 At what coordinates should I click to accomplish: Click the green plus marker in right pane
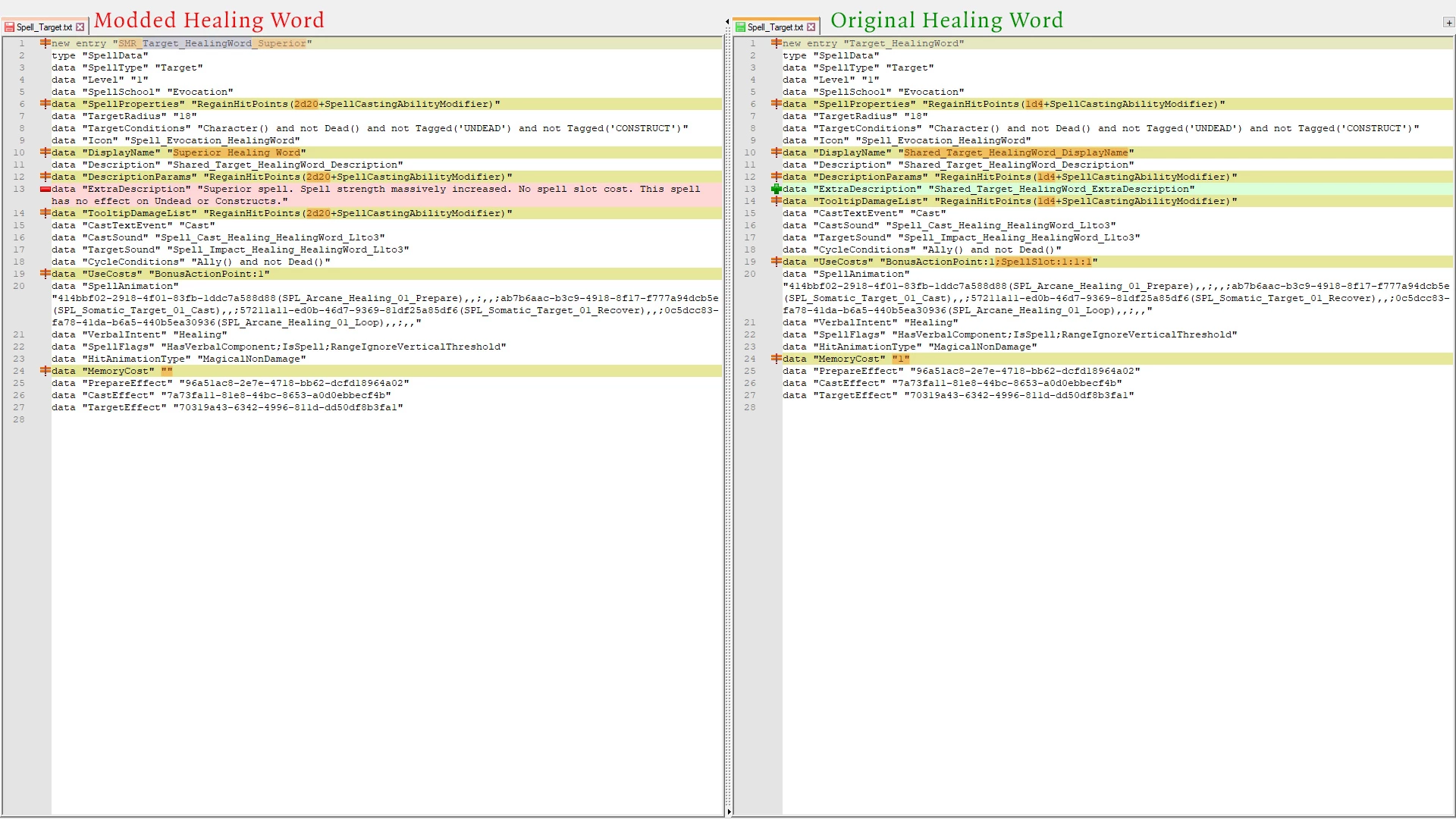(776, 189)
